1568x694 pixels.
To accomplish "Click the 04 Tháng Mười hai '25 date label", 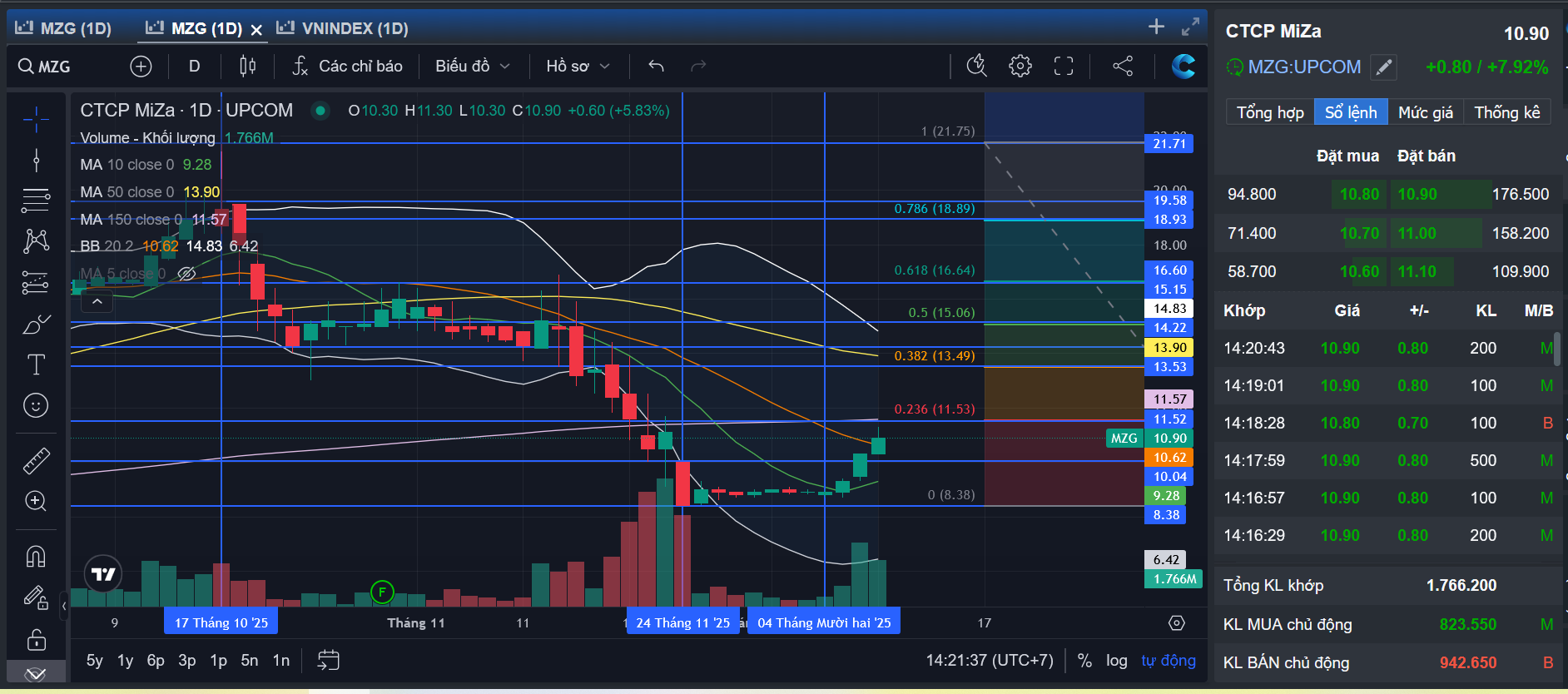I will [824, 622].
